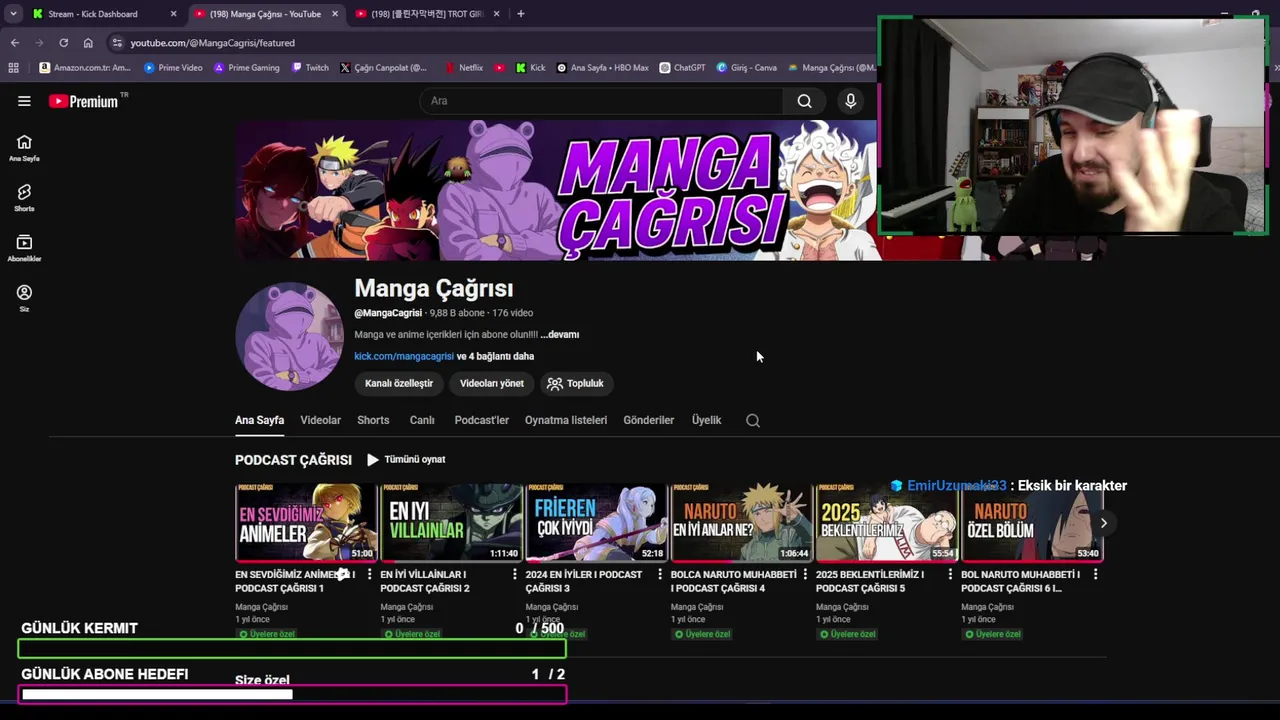Select the Podcast'ler channel tab
The image size is (1280, 720).
coord(482,421)
